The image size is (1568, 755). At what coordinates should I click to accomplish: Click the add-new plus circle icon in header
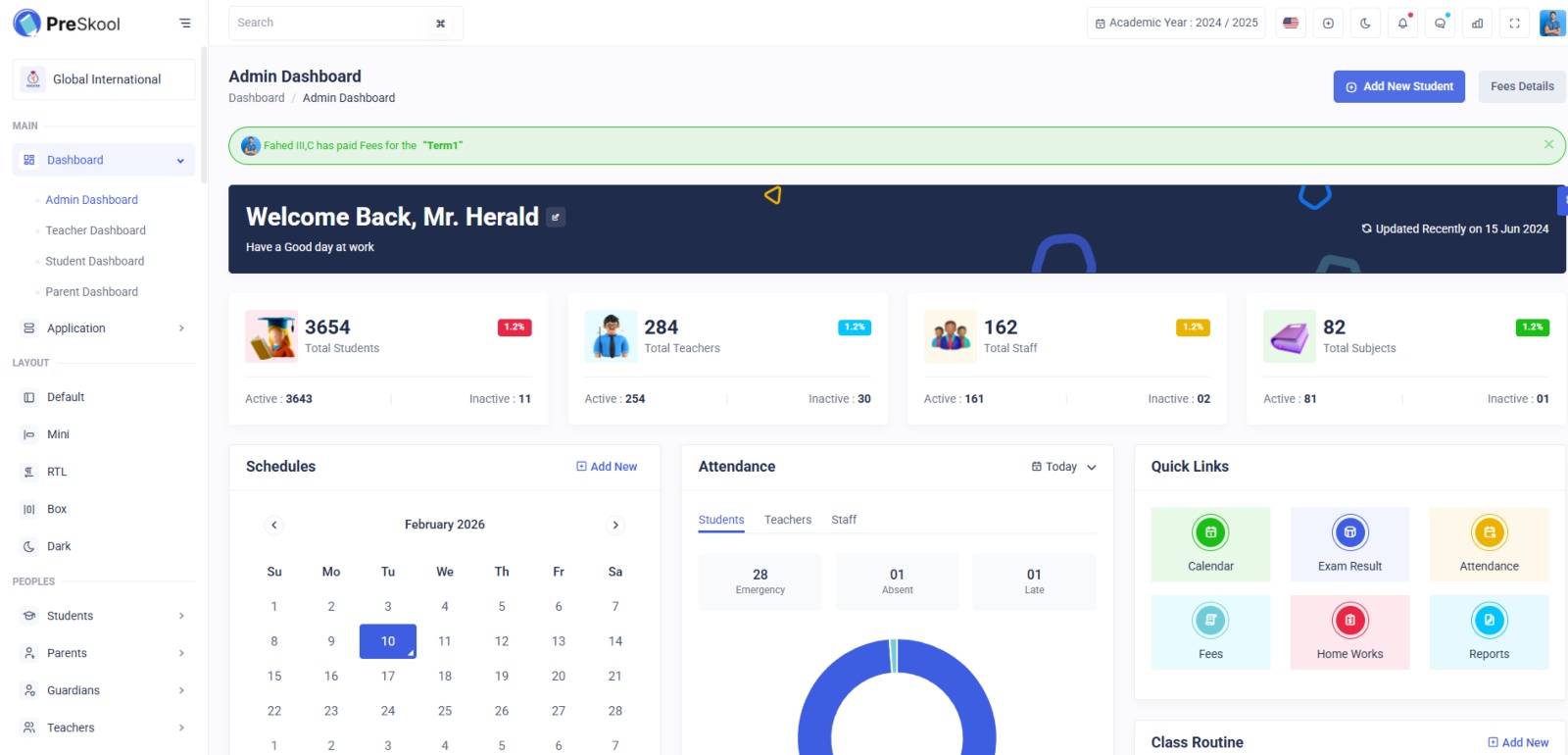pos(1328,23)
